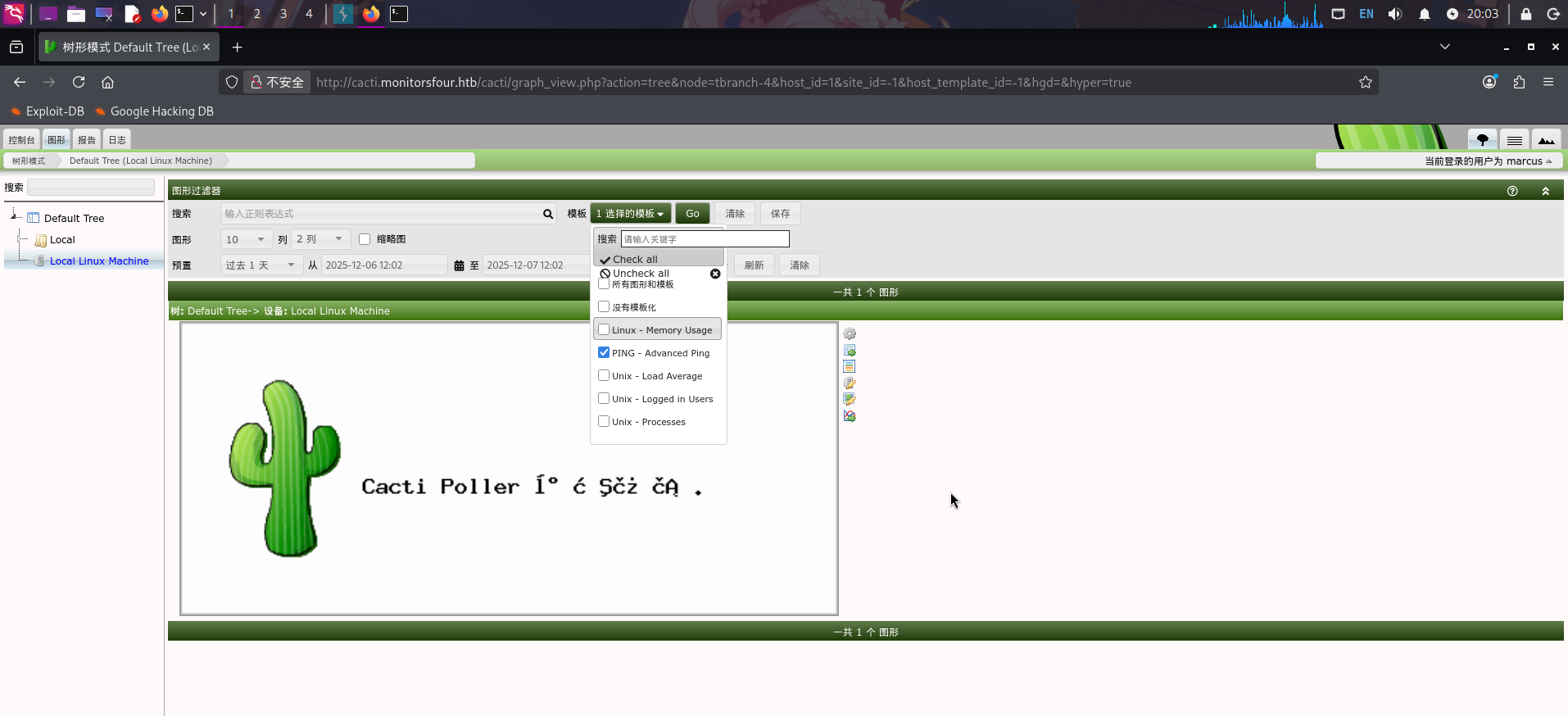
Task: Collapse the graph filter panel
Action: (1546, 191)
